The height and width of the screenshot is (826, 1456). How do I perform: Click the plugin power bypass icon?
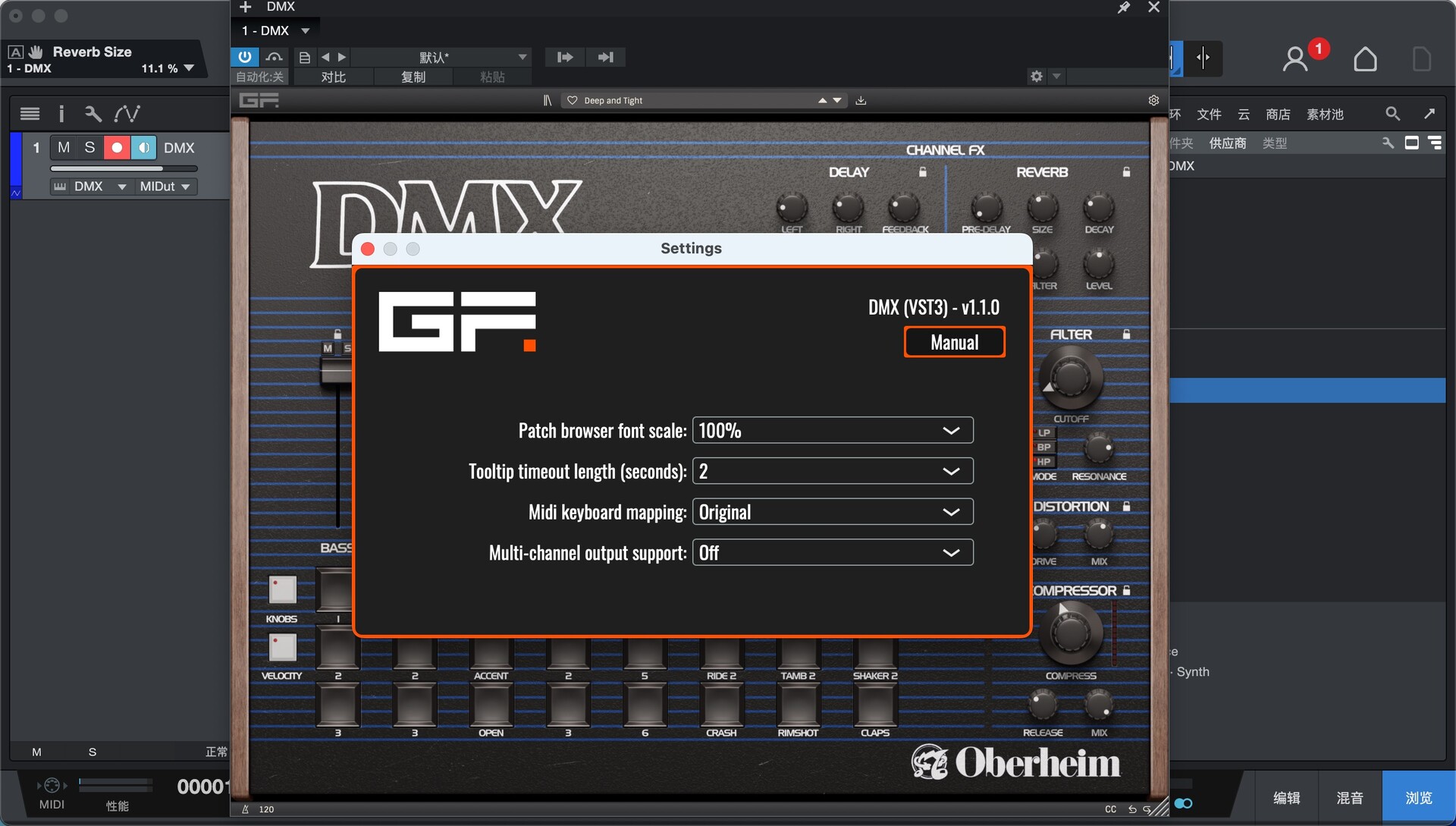244,57
